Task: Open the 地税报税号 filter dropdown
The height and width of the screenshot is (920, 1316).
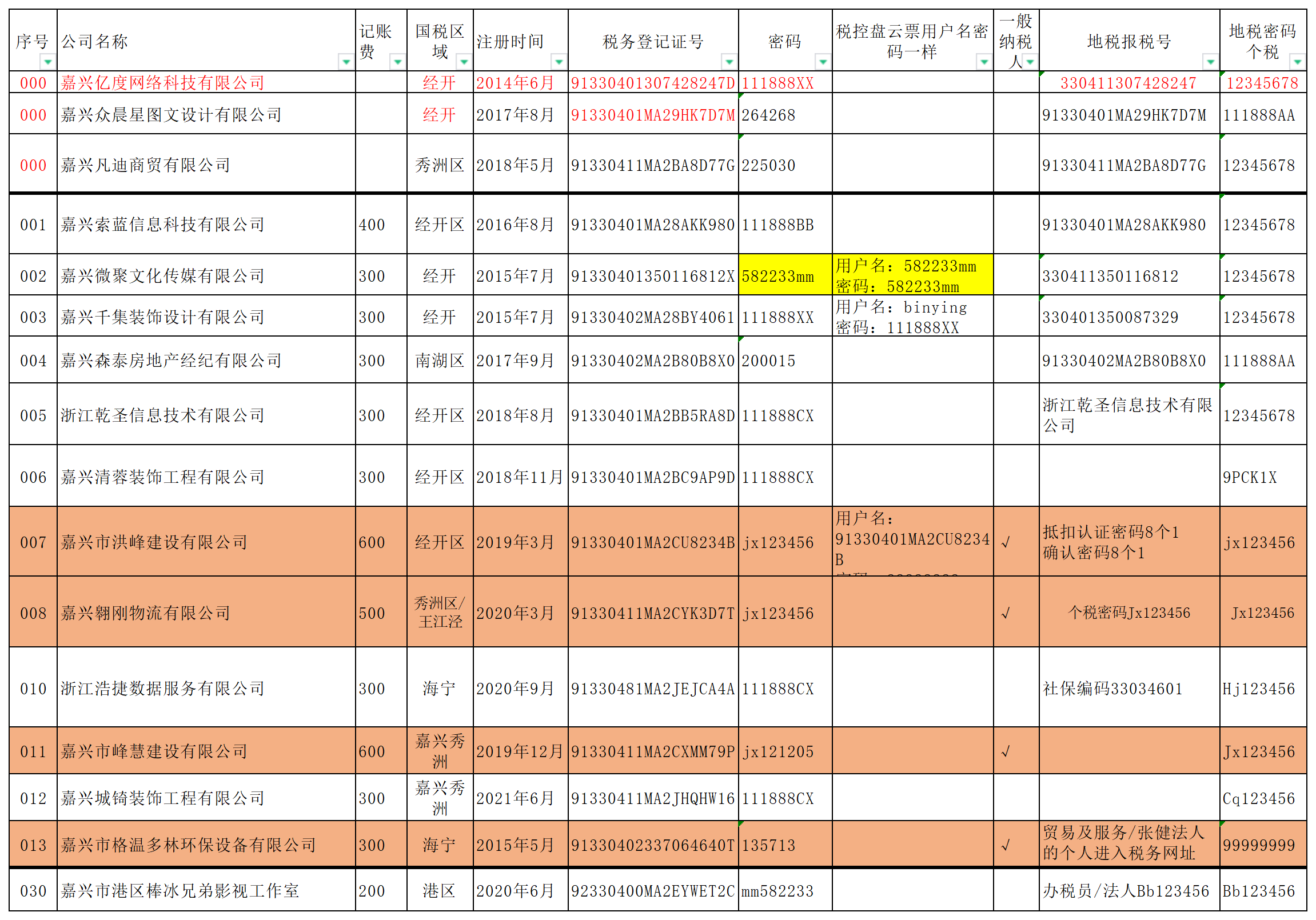Action: pos(1210,61)
